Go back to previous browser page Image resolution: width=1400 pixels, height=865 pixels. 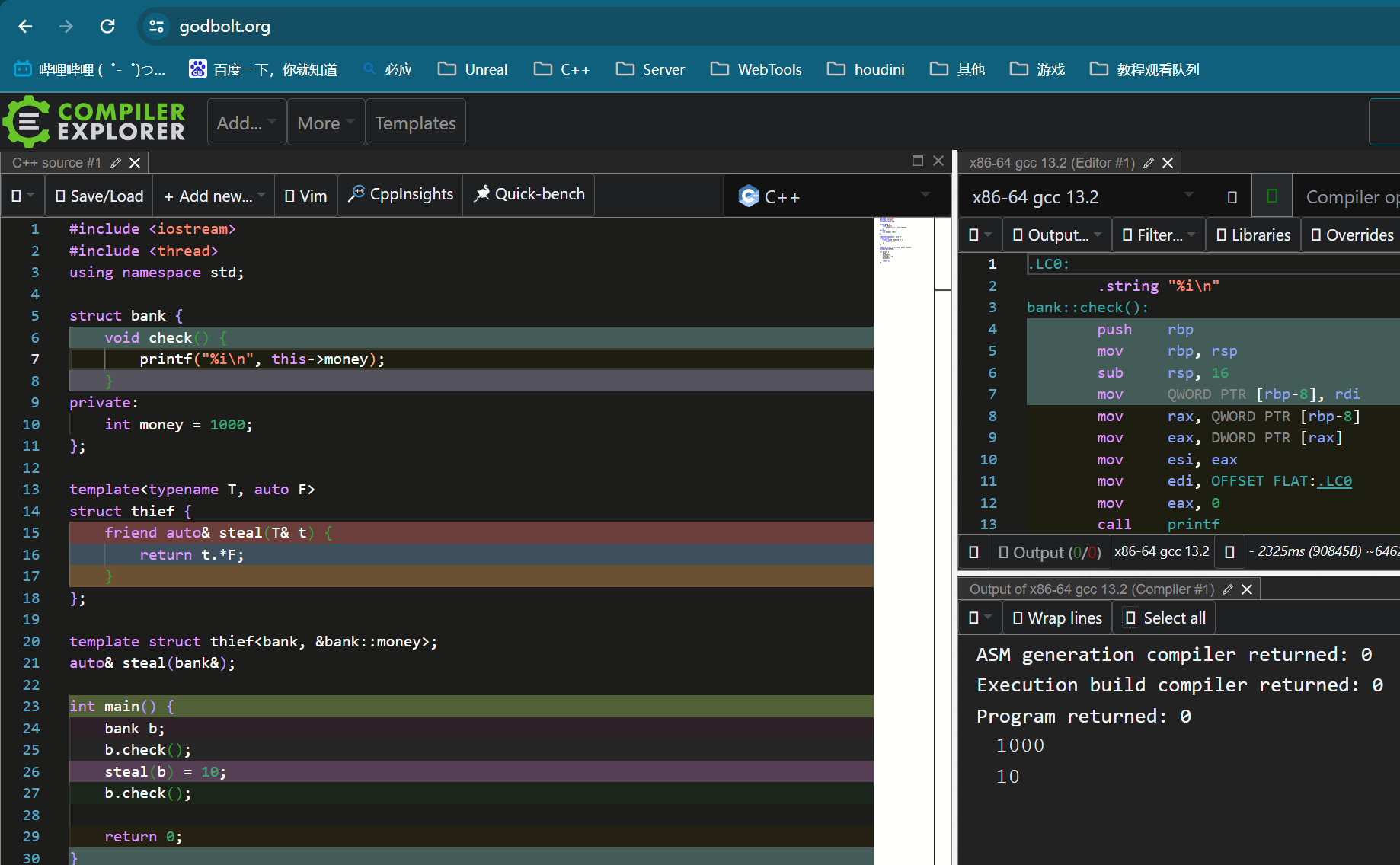pos(25,27)
